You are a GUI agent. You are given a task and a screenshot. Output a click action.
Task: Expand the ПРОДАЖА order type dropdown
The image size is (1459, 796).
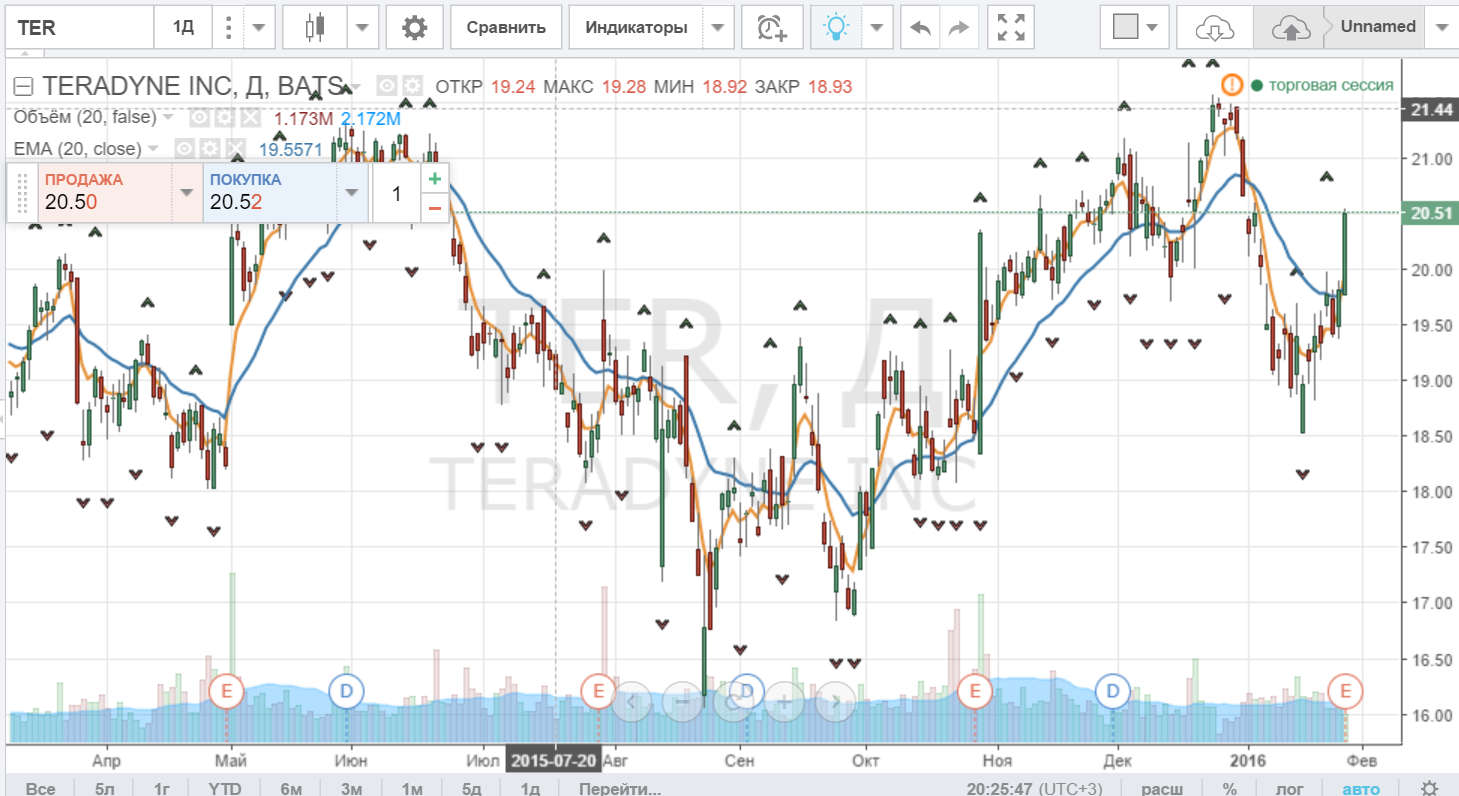pyautogui.click(x=186, y=193)
